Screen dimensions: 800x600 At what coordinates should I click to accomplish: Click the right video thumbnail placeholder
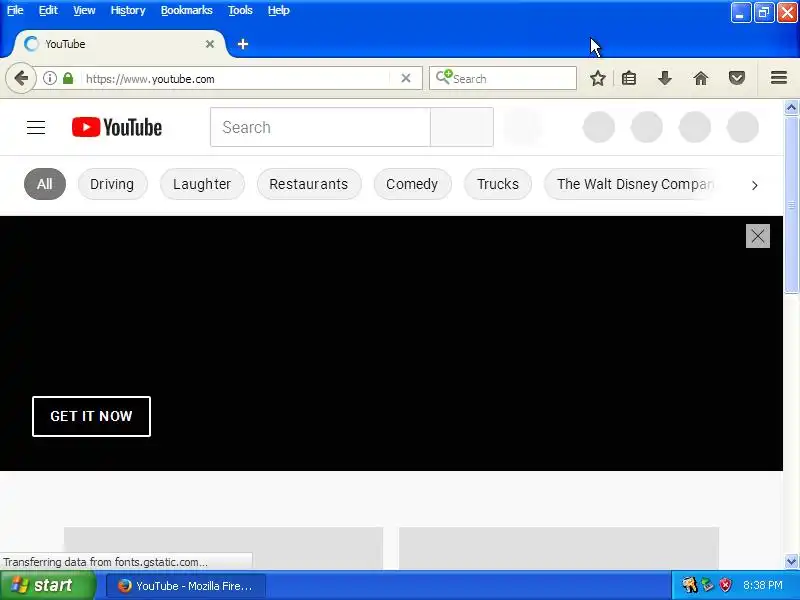[559, 548]
